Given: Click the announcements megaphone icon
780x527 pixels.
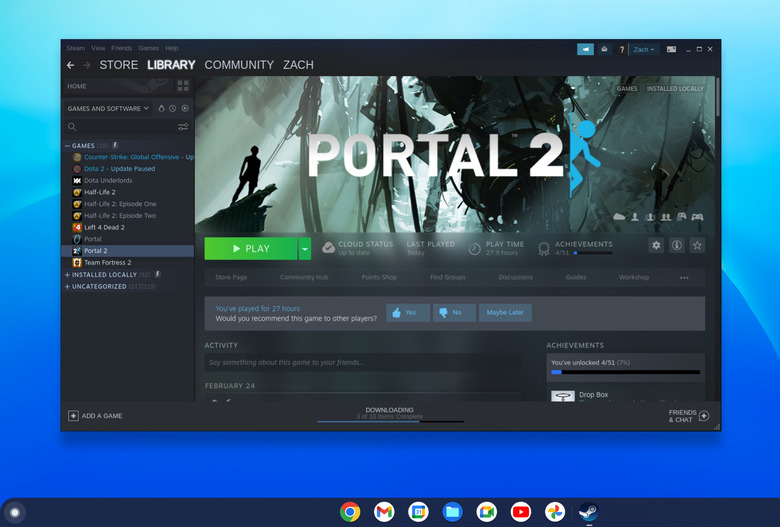Looking at the screenshot, I should 585,49.
